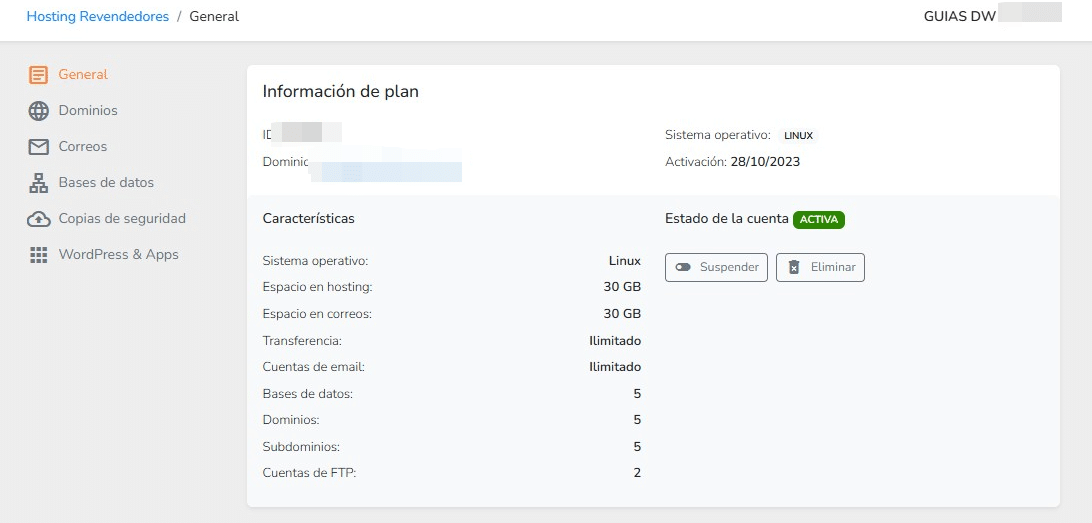Go to the Correos menu item
Screen dimensions: 1092x523
(83, 147)
